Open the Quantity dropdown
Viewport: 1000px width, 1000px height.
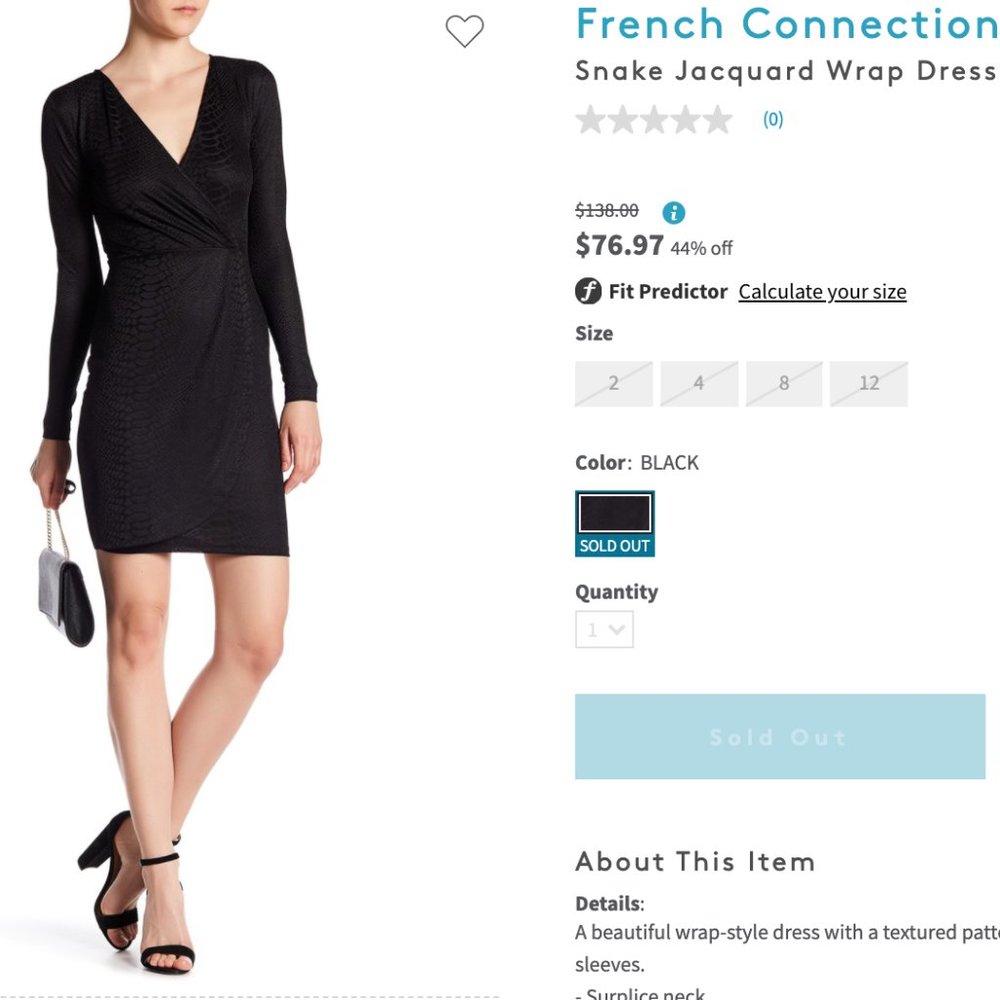[x=604, y=629]
